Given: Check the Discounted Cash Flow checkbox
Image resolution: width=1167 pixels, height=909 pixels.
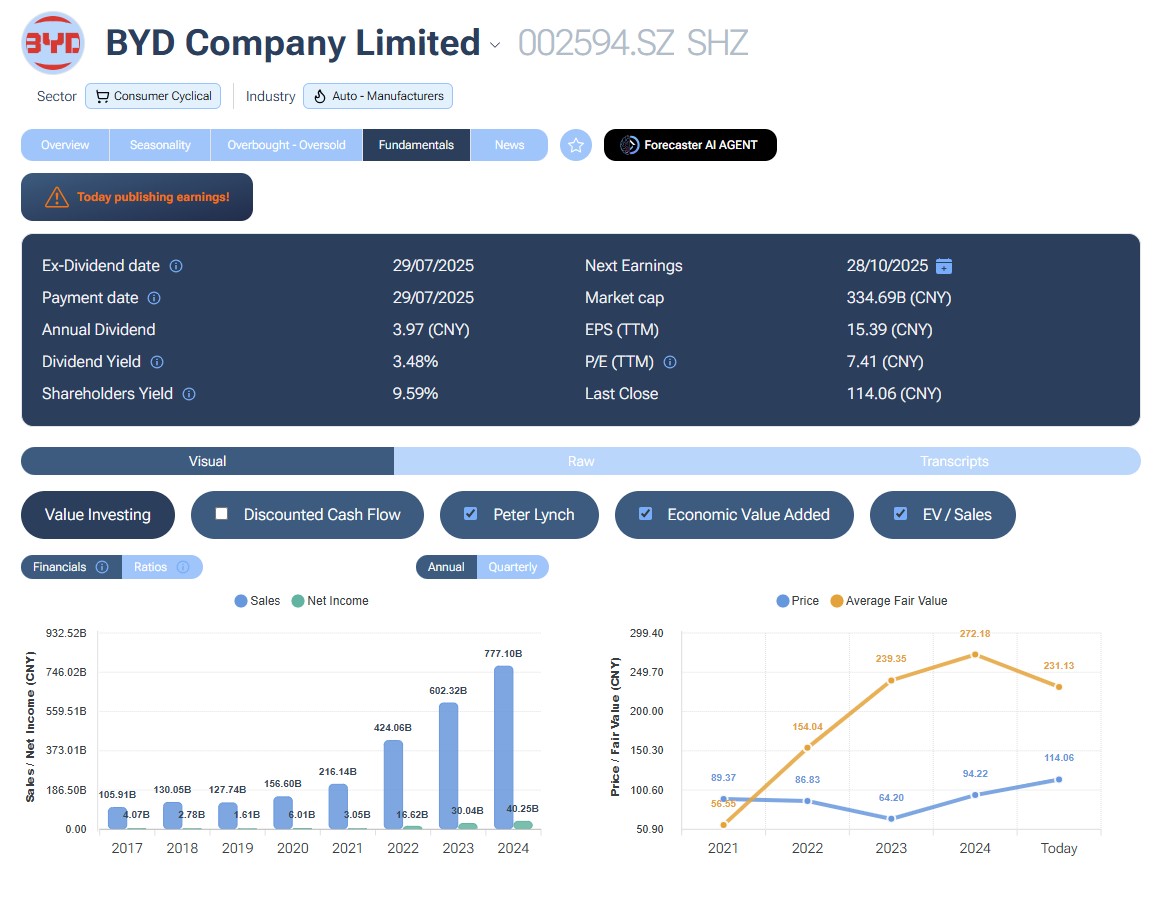Looking at the screenshot, I should [221, 514].
